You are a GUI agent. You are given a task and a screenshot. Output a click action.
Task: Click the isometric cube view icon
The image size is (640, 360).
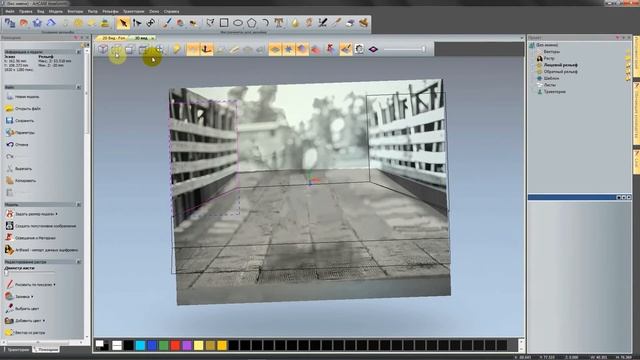[x=102, y=49]
